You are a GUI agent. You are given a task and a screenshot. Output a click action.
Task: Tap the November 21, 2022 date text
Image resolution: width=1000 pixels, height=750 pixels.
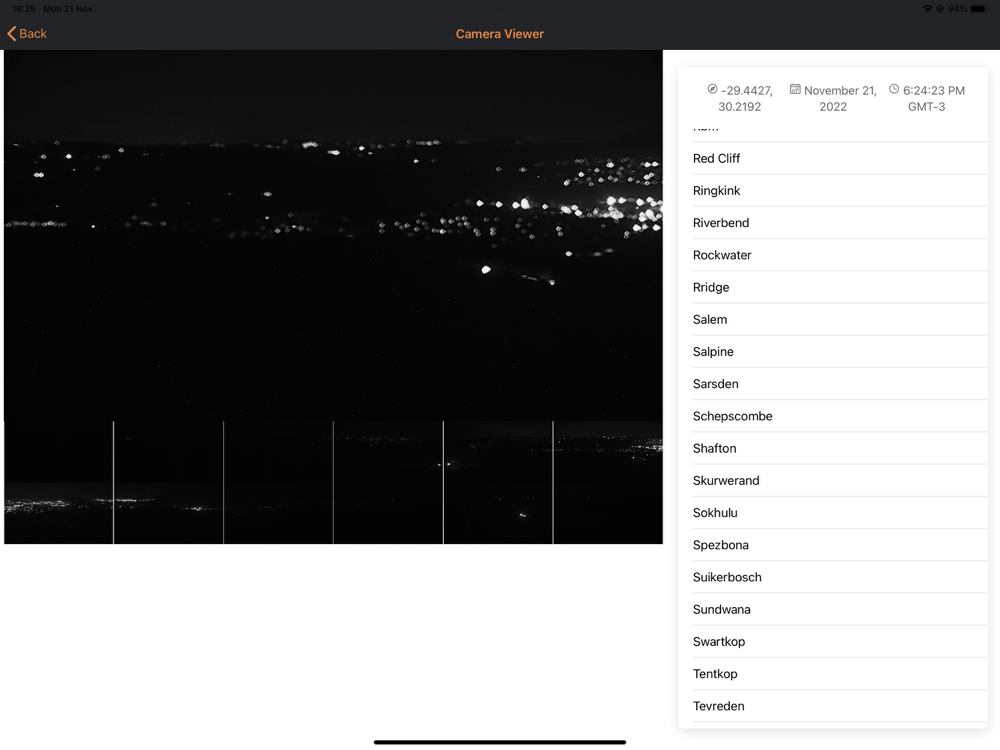[840, 98]
